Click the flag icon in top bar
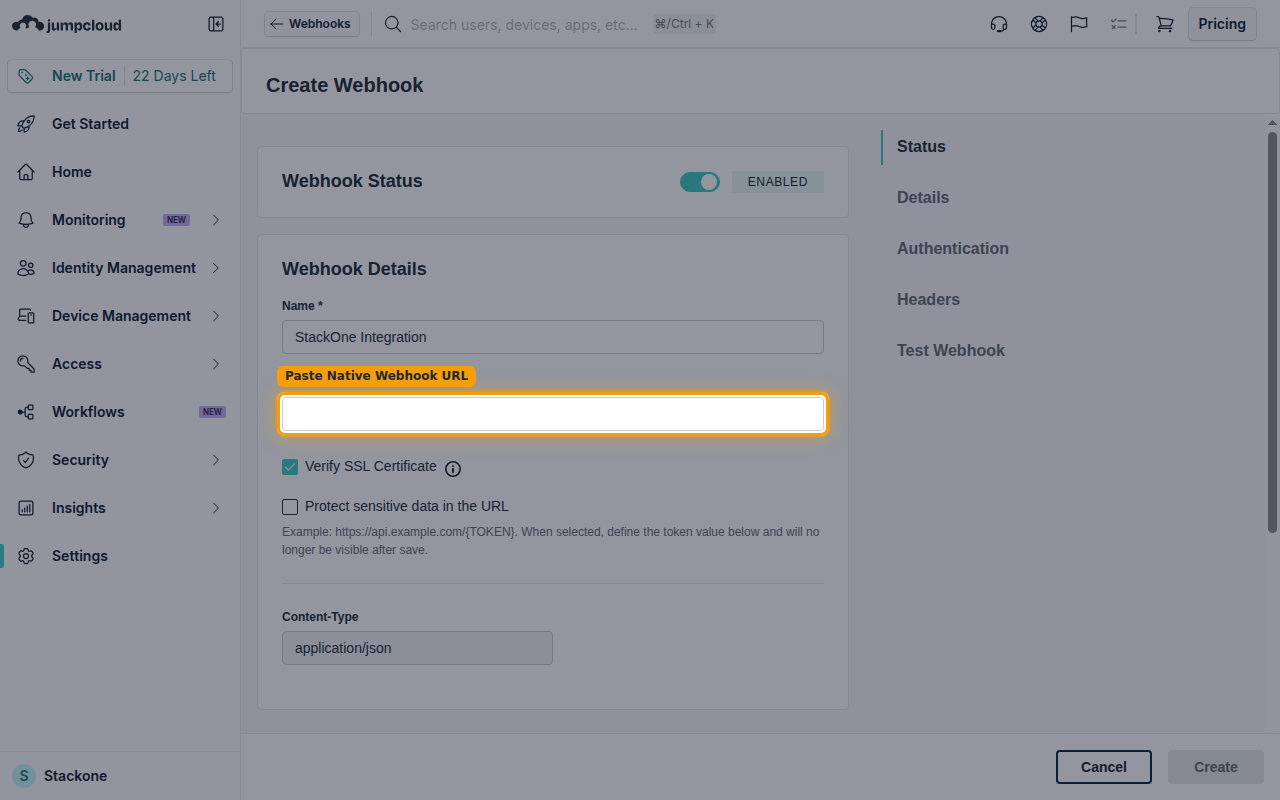 (1079, 24)
